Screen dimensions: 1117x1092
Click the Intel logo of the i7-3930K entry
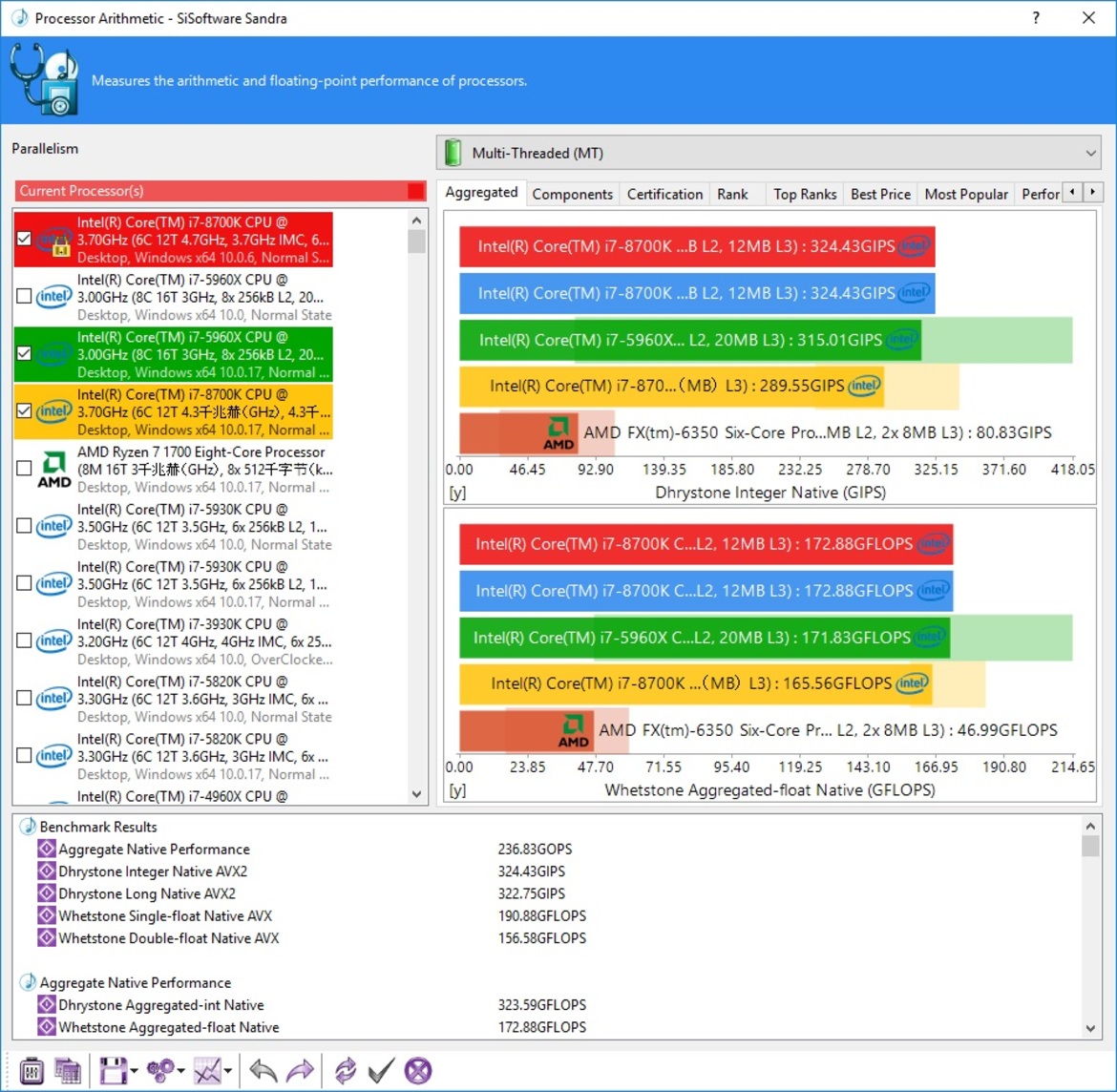[x=54, y=640]
